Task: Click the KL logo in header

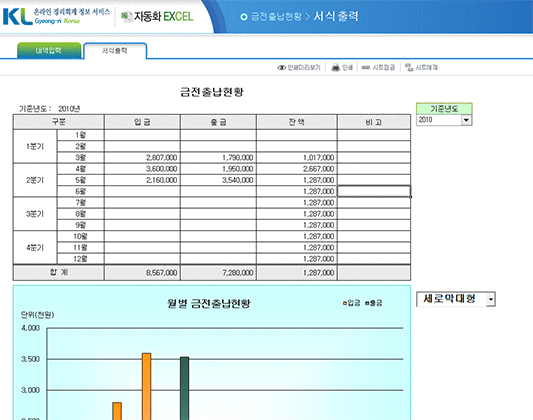Action: point(18,16)
